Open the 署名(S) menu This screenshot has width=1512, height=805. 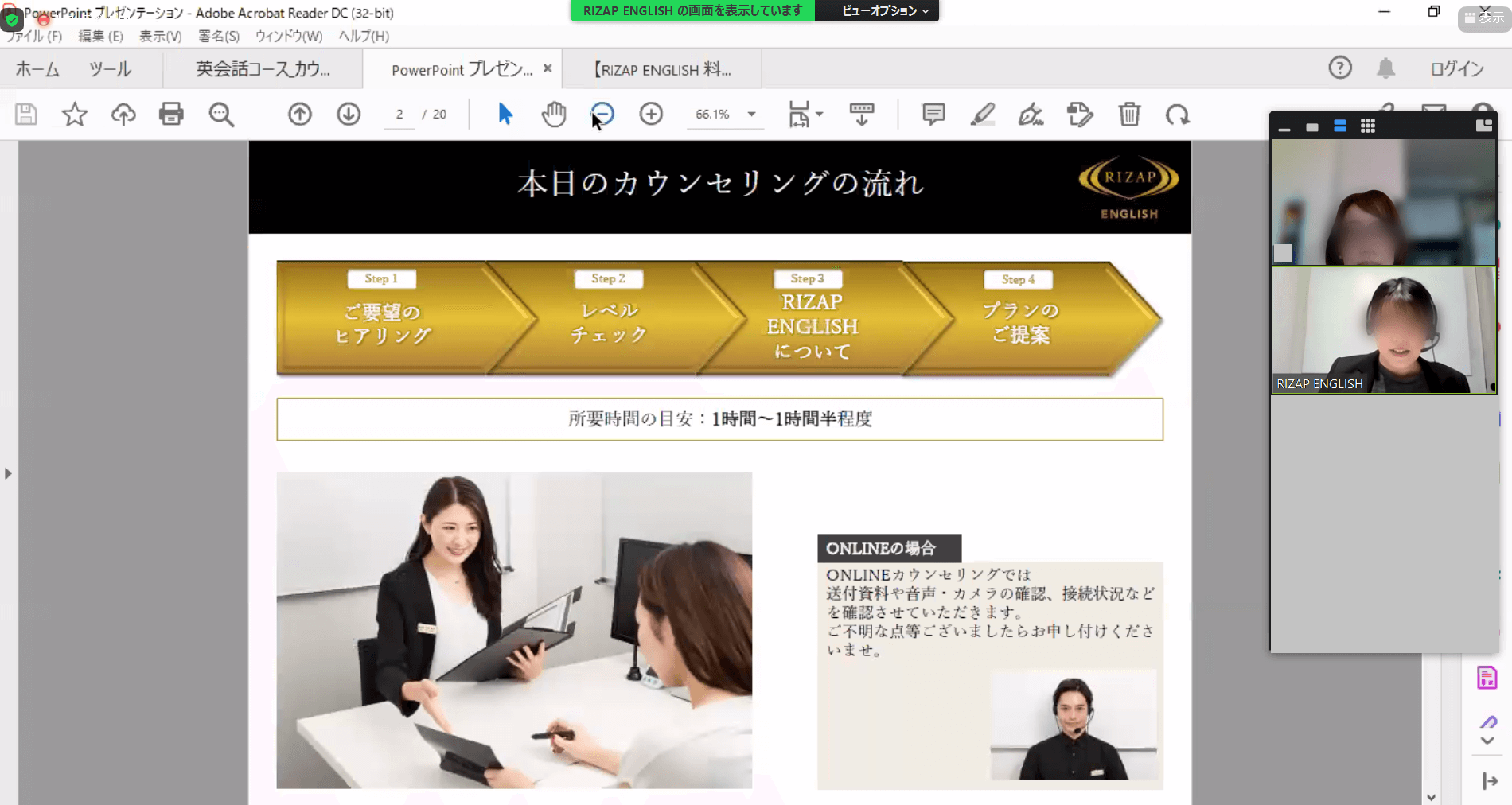[x=219, y=36]
